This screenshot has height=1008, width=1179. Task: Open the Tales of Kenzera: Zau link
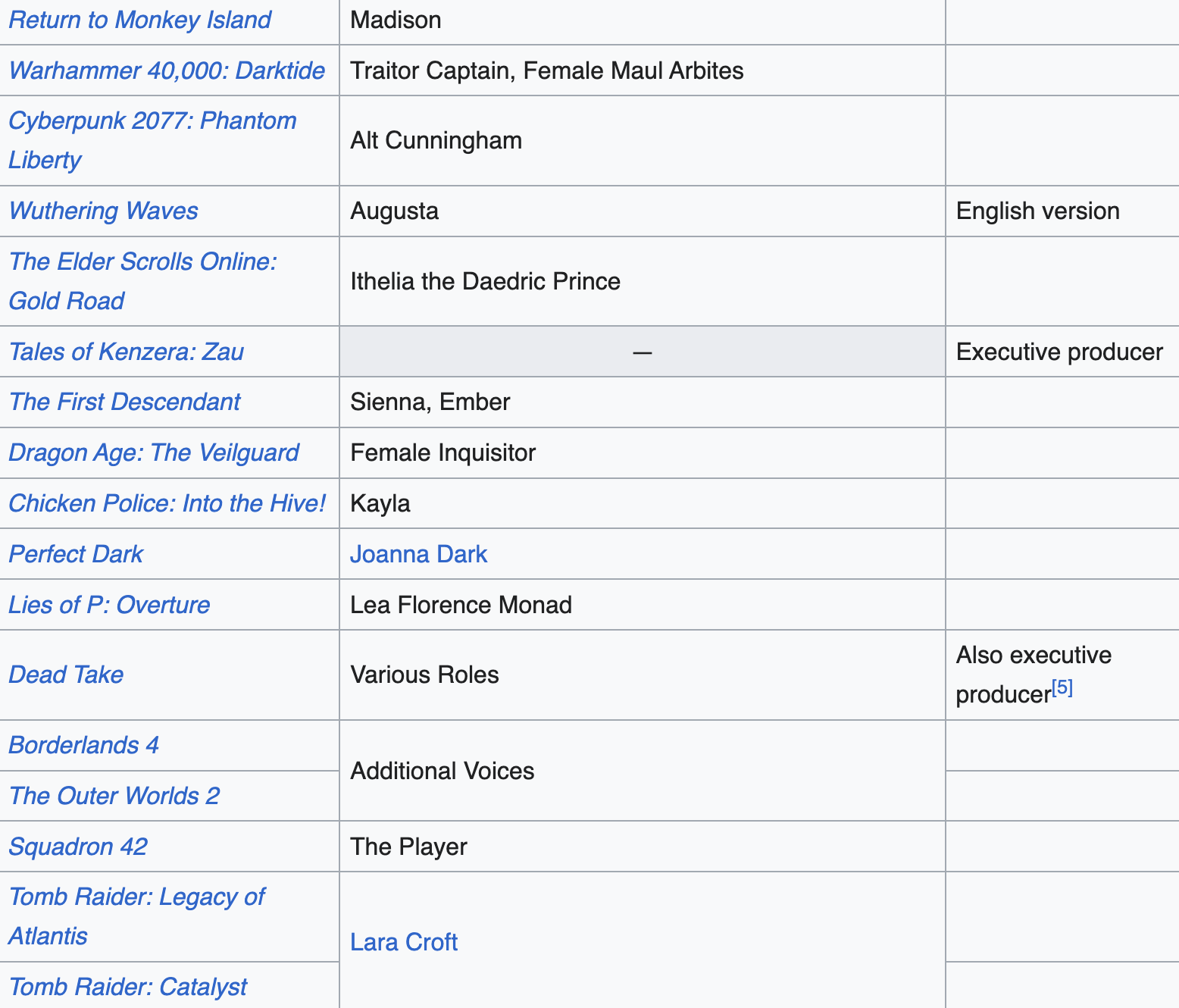tap(126, 352)
